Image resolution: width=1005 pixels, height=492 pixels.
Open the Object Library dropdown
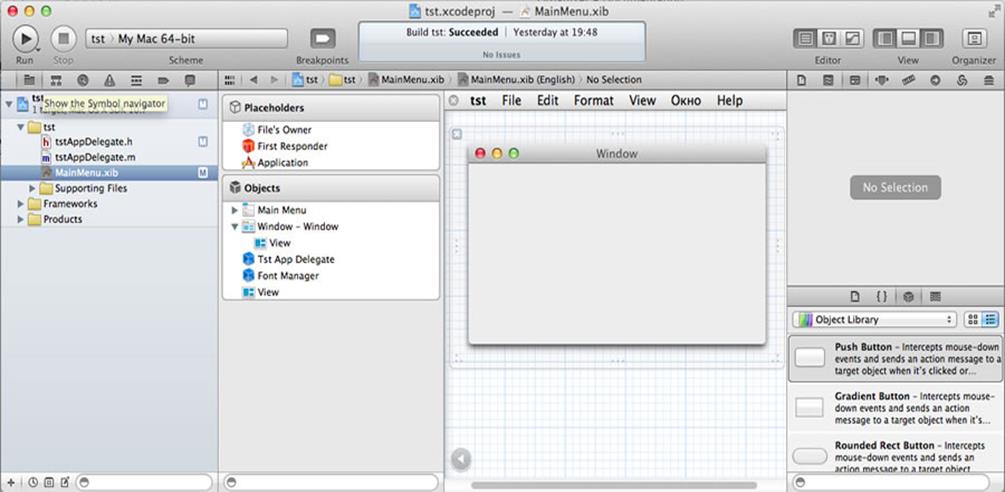click(x=874, y=319)
